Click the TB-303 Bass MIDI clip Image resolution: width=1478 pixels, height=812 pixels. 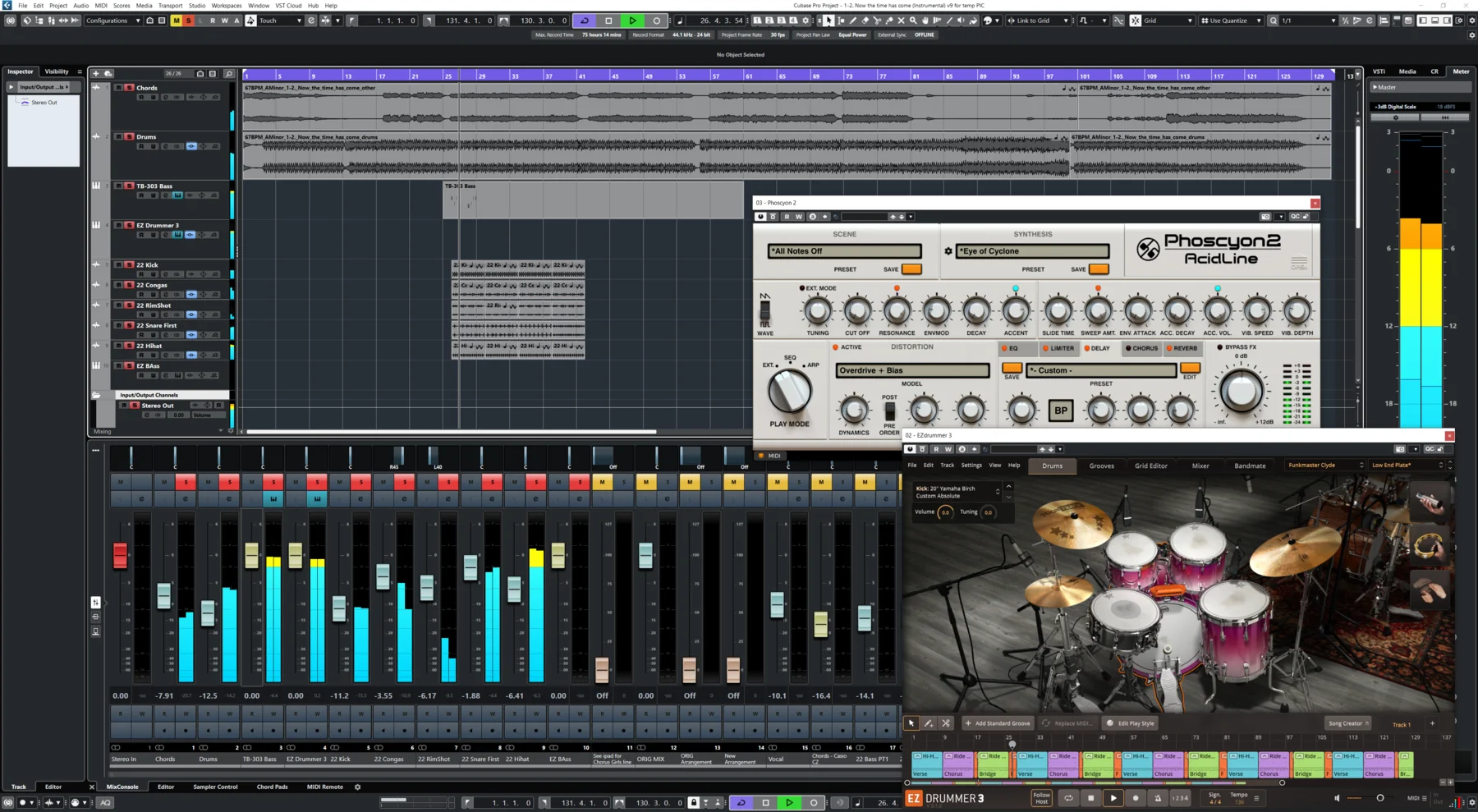pos(593,200)
